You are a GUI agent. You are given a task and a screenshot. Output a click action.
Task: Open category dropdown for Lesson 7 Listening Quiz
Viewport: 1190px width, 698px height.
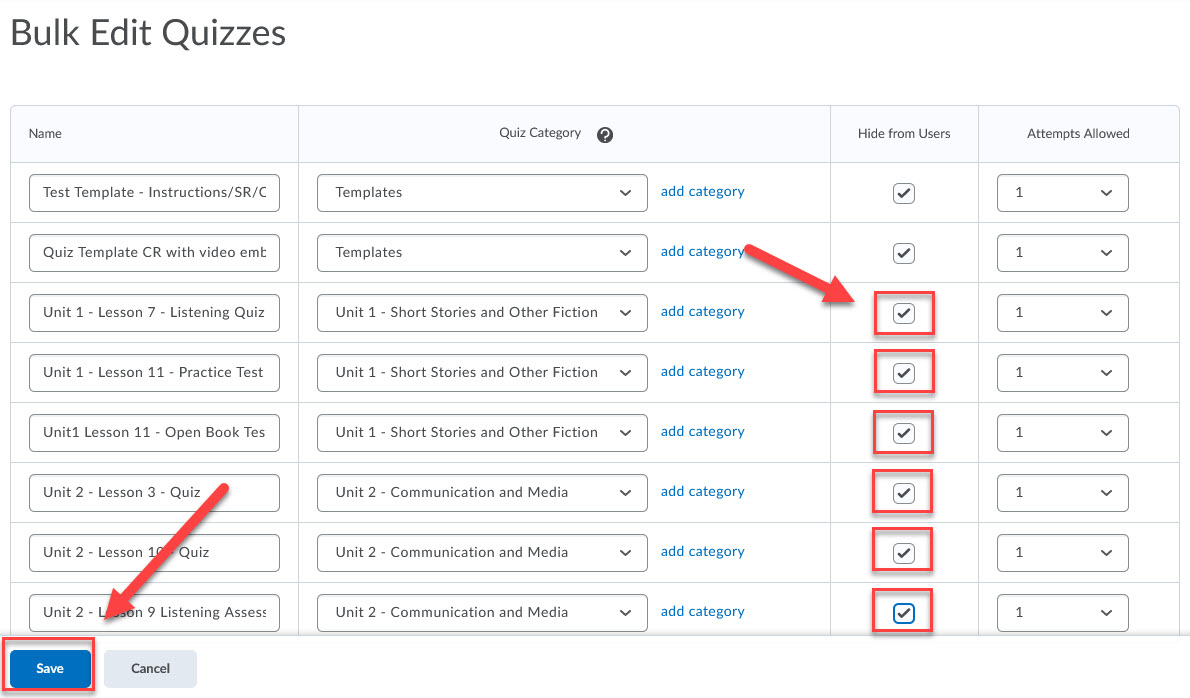pyautogui.click(x=482, y=313)
